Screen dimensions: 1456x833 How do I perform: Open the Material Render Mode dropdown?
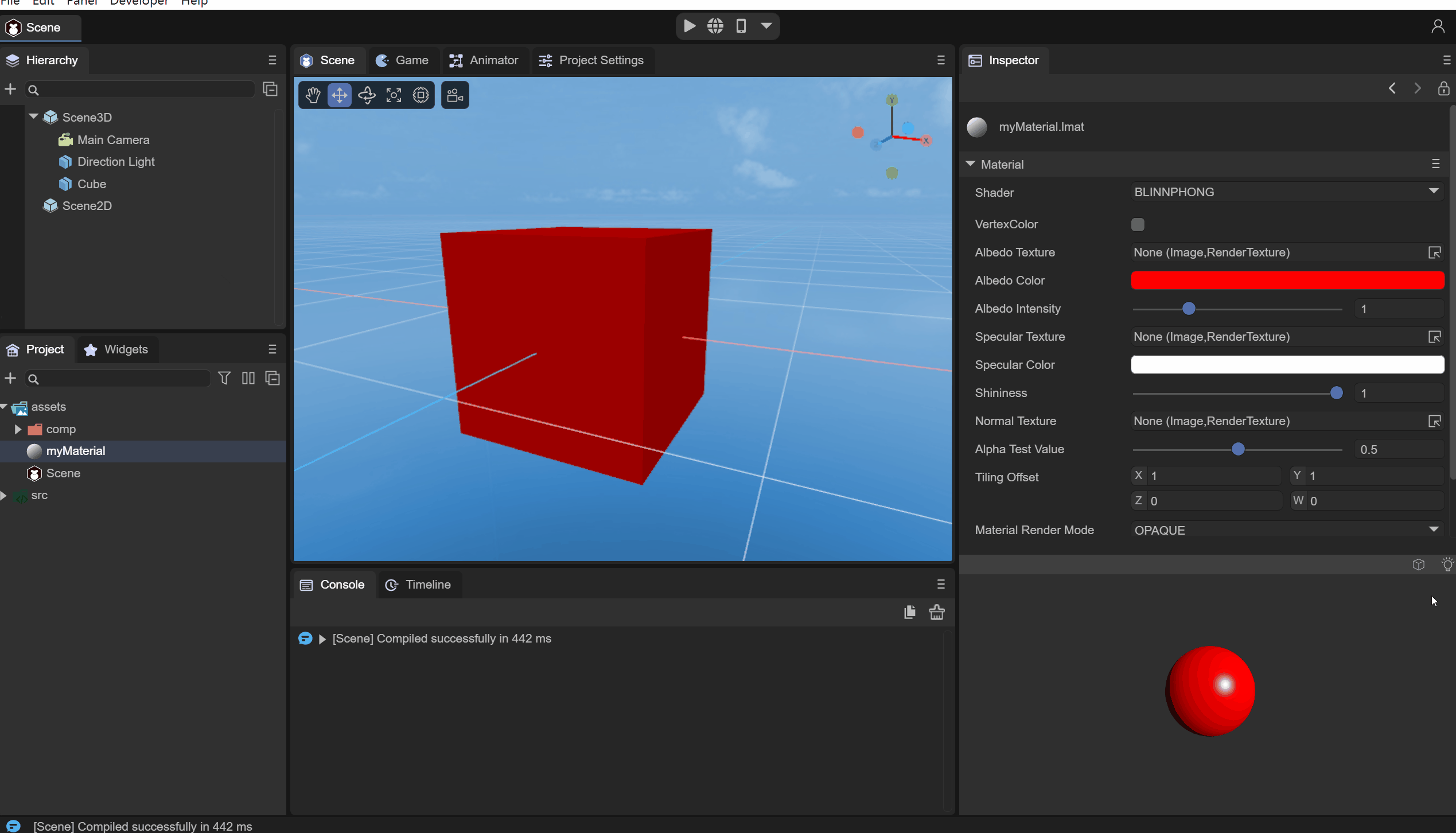(1286, 530)
